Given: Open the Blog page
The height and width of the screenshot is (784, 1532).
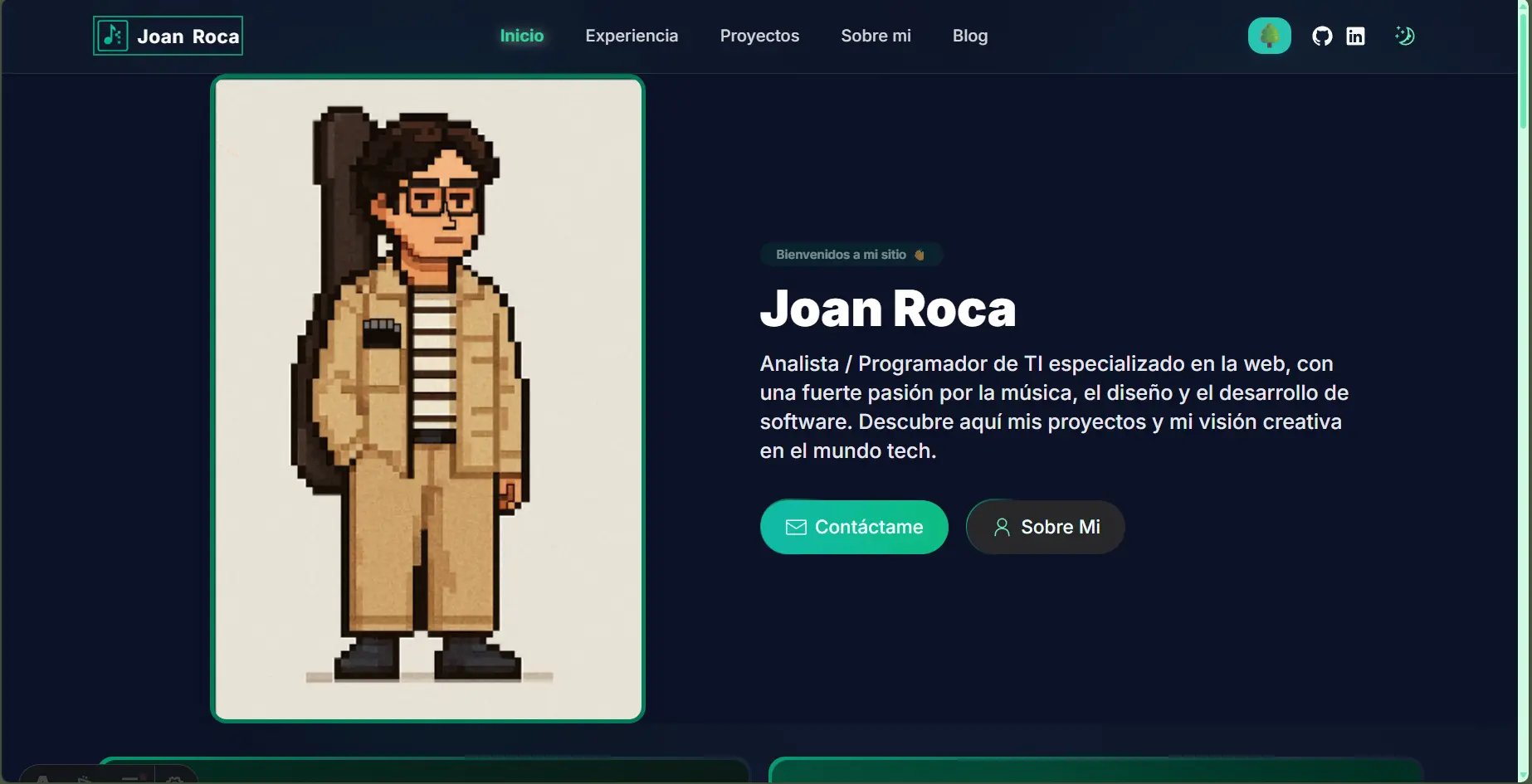Looking at the screenshot, I should 969,36.
